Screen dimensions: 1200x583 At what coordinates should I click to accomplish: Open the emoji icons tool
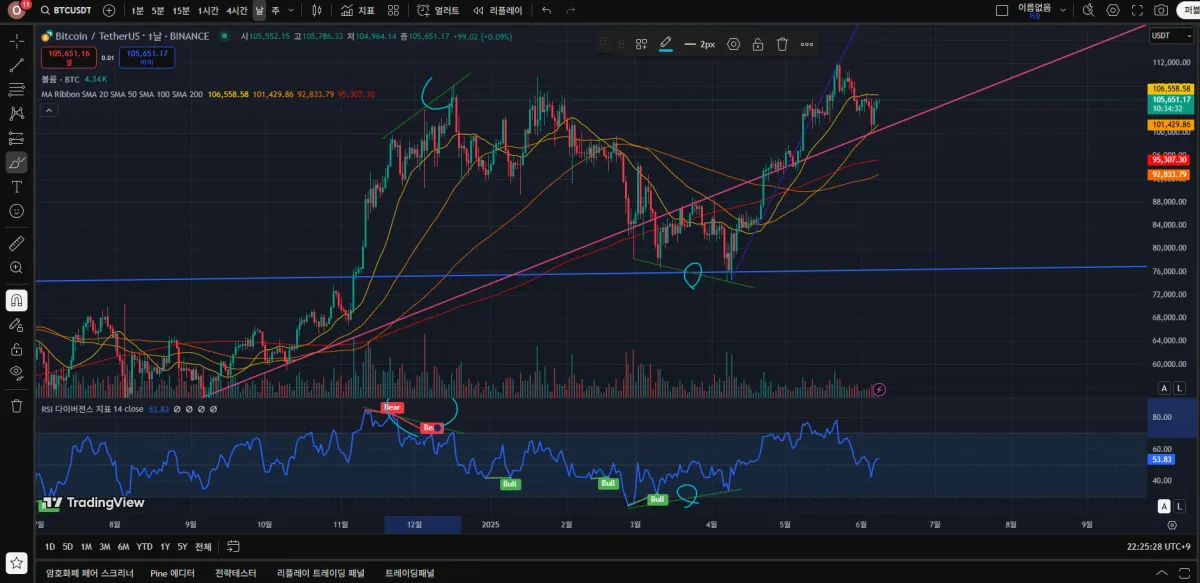click(x=16, y=211)
